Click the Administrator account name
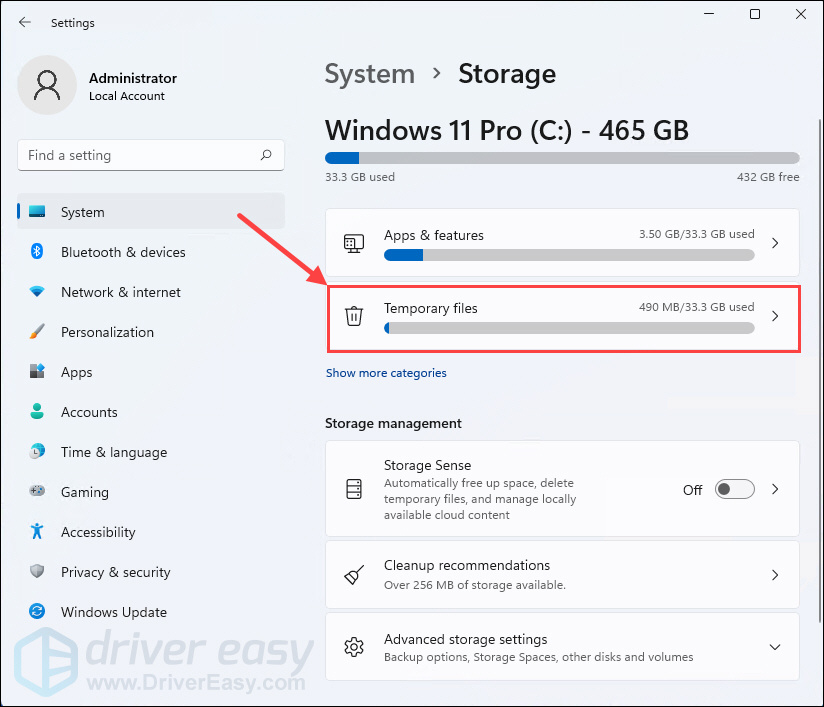The width and height of the screenshot is (824, 707). (132, 78)
